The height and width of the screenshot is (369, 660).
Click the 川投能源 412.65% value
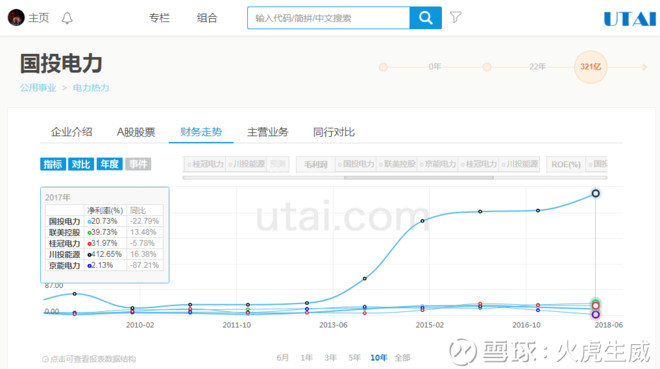coord(104,254)
